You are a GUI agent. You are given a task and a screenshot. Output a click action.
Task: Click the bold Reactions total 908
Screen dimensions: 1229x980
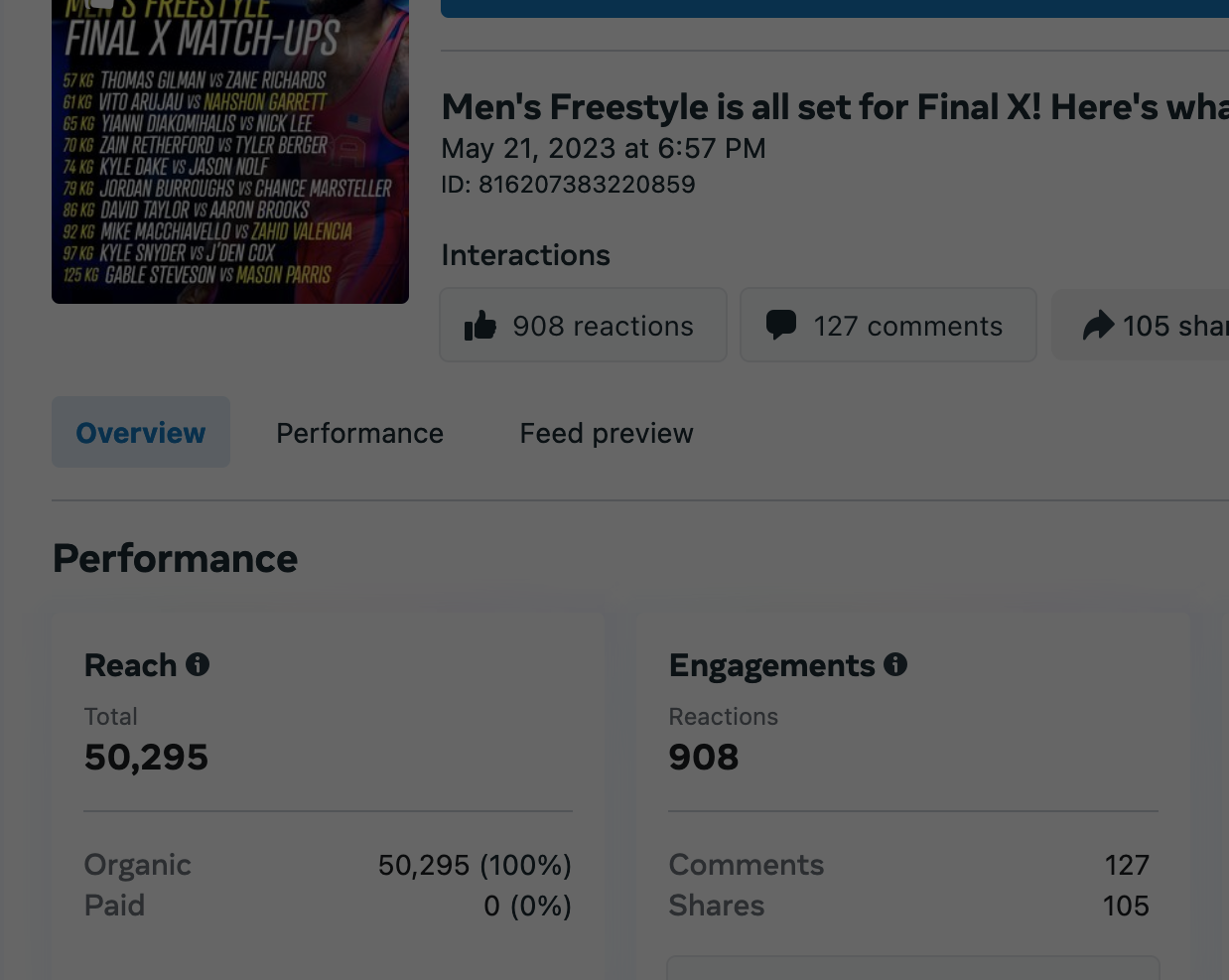pyautogui.click(x=704, y=757)
